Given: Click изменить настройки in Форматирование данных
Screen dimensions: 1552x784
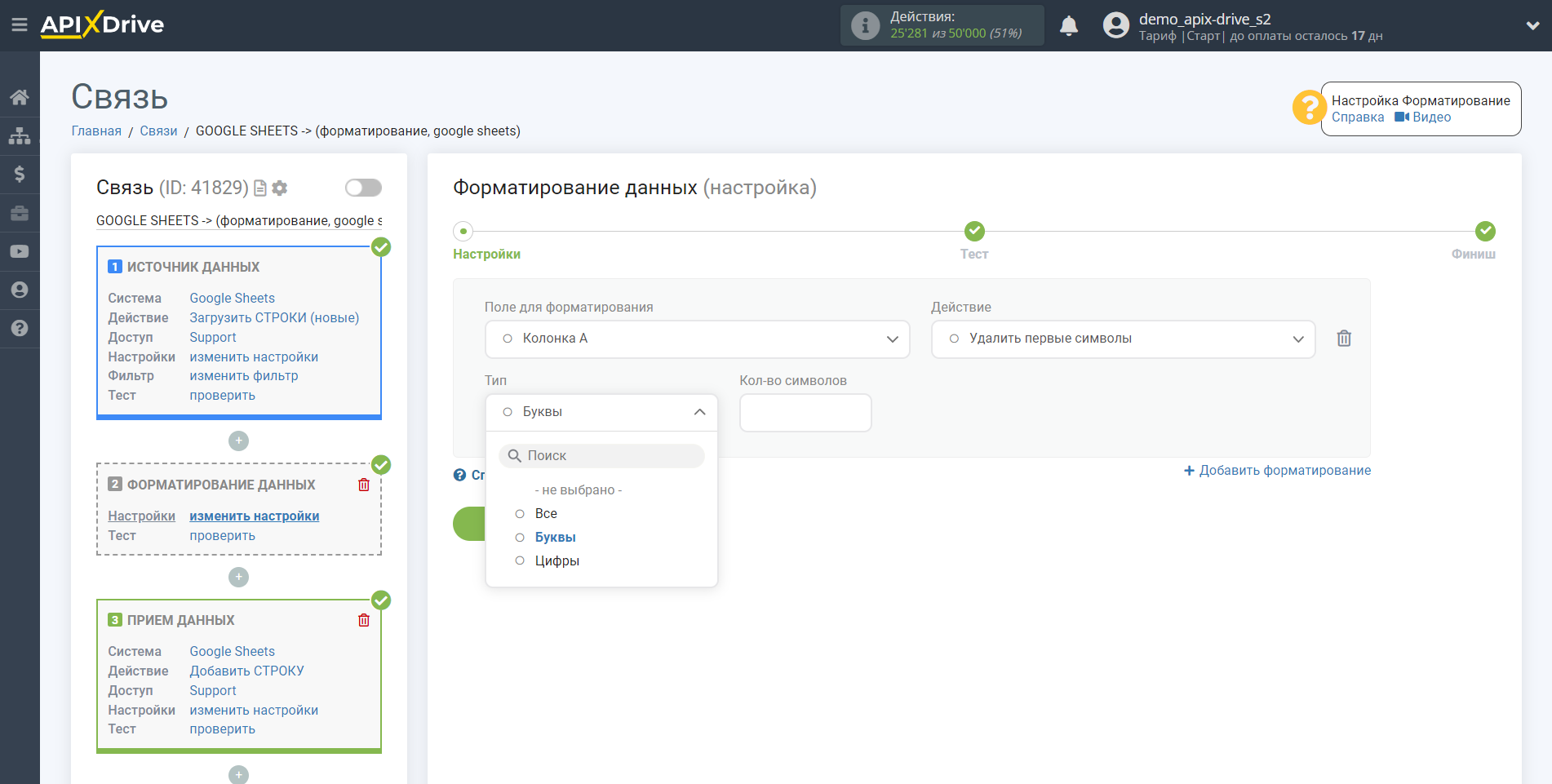Looking at the screenshot, I should [x=254, y=516].
